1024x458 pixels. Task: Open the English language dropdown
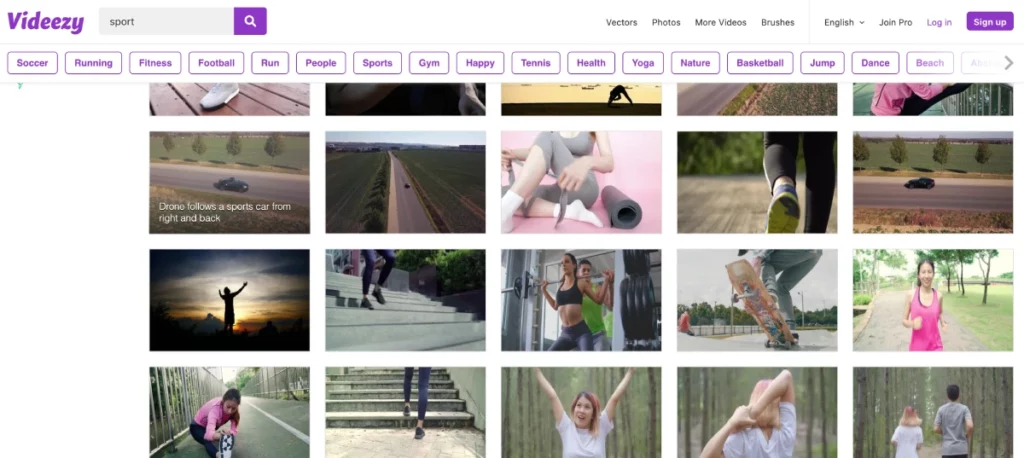(844, 22)
